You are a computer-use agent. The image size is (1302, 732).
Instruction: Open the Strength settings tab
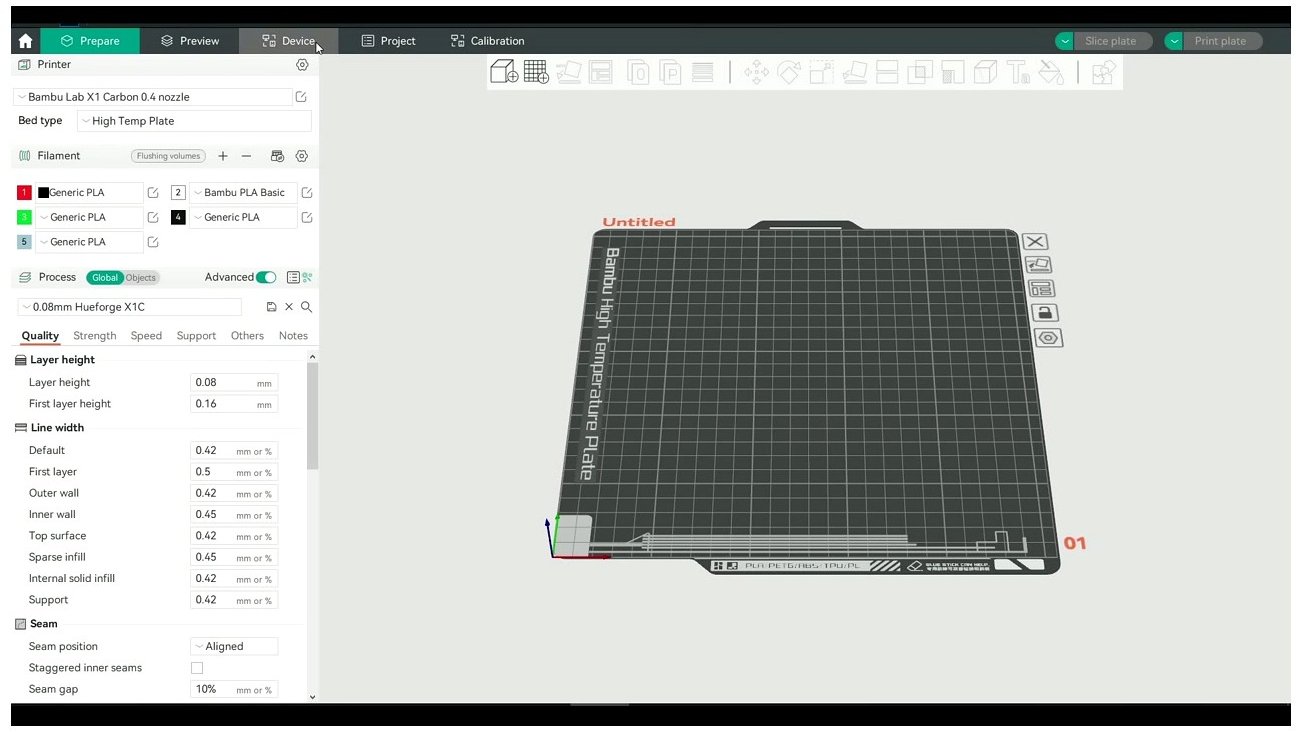(x=95, y=336)
